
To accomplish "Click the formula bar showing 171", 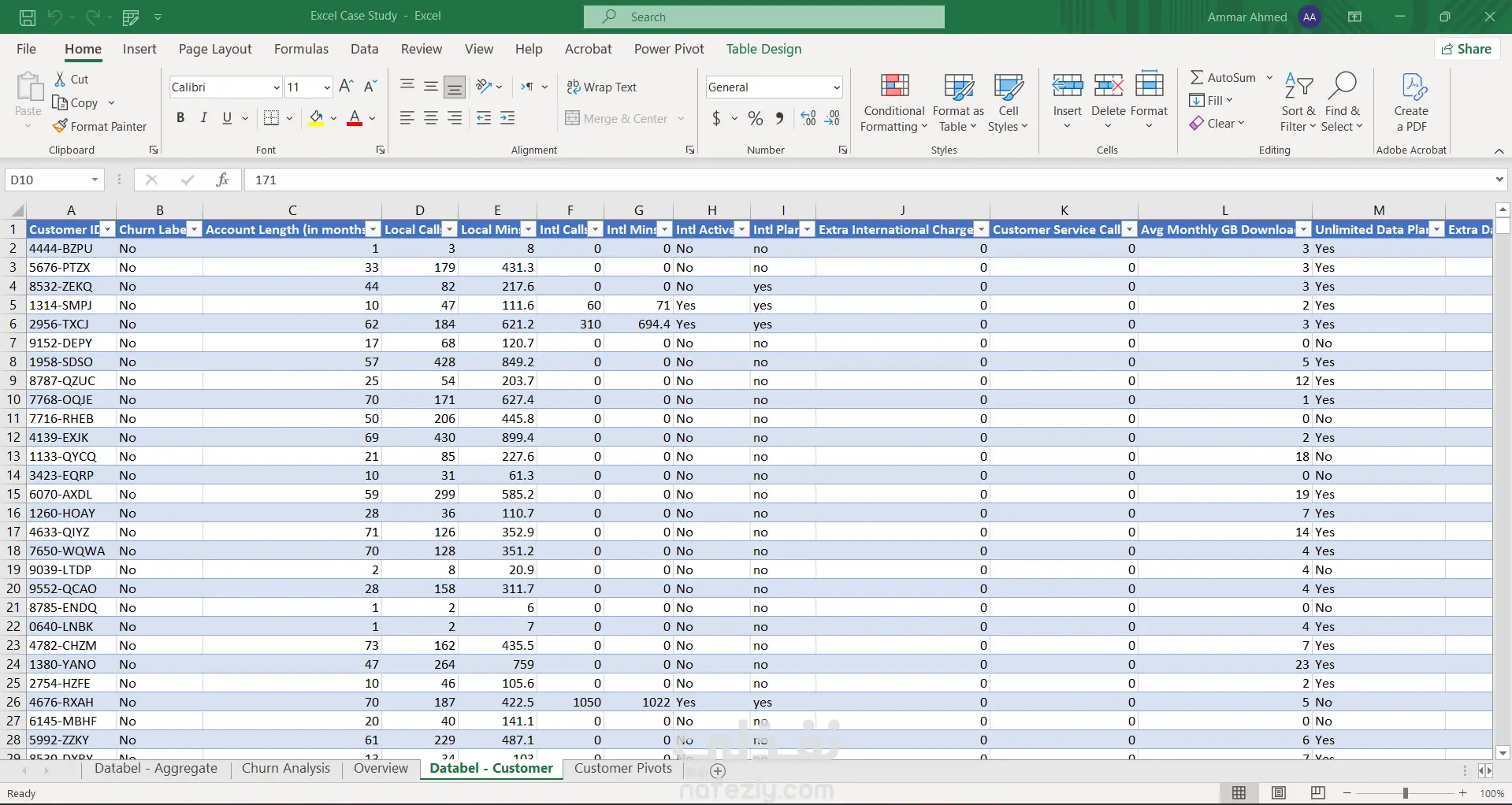I will pos(867,180).
